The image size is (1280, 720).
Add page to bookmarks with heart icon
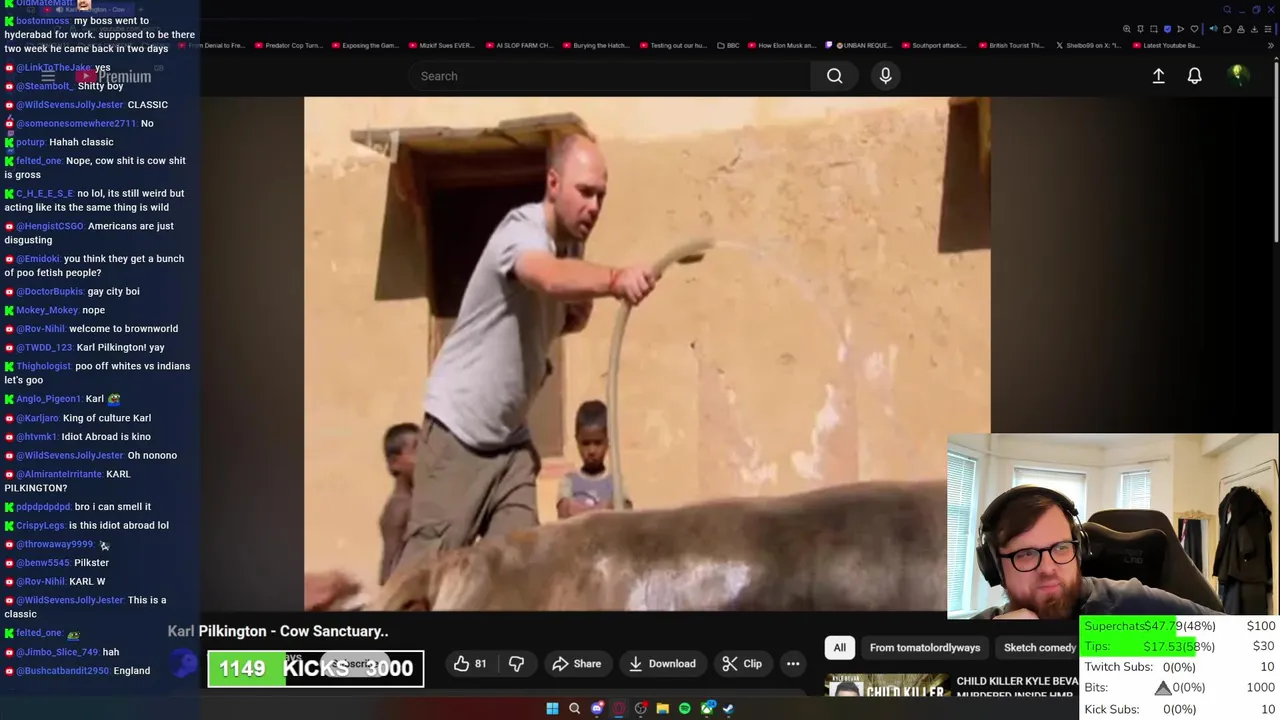pos(1194,29)
